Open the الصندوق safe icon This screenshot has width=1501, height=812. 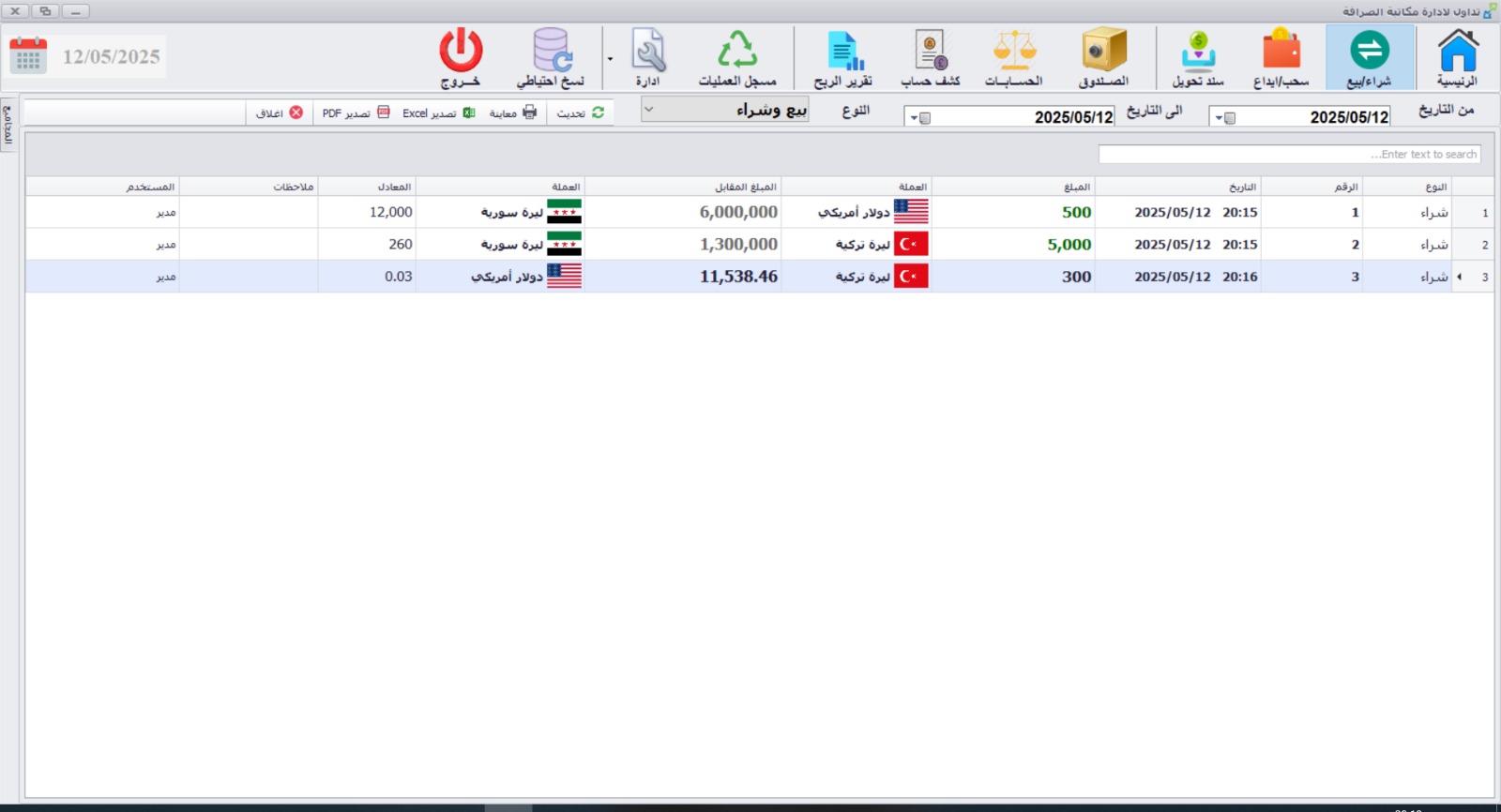coord(1103,57)
